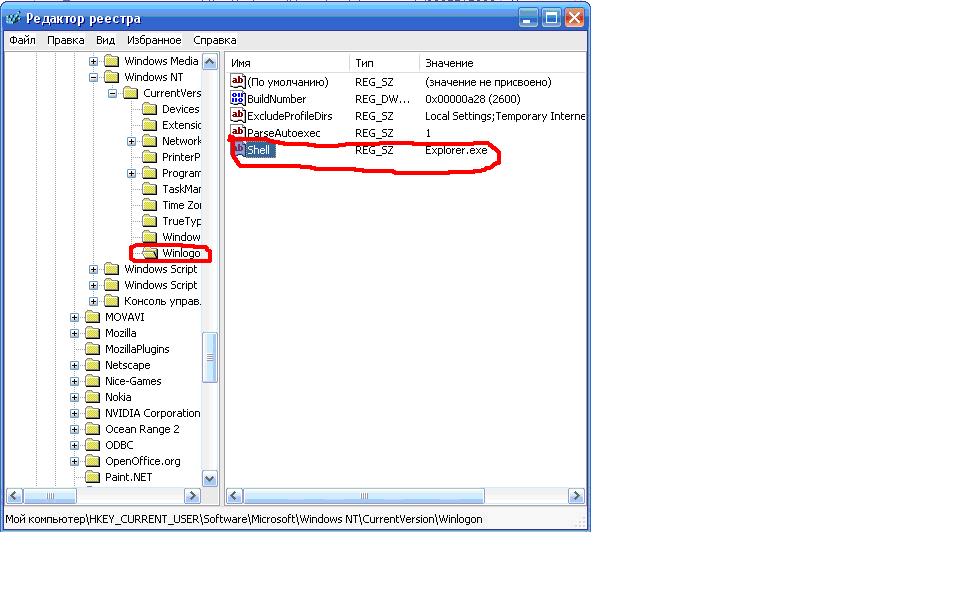Click the Time Zones folder icon

pos(149,205)
